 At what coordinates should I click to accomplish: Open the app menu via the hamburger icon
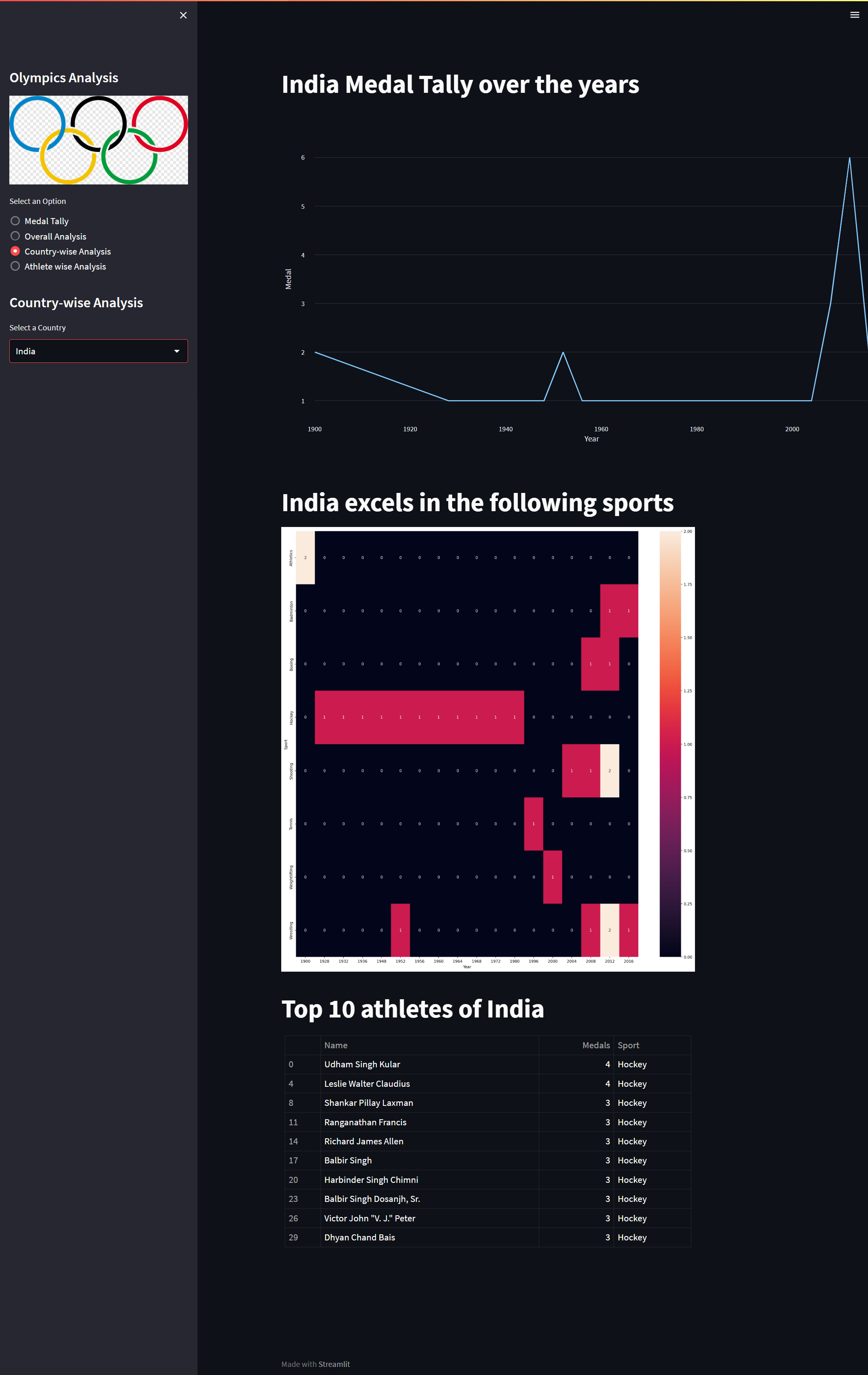click(x=854, y=15)
